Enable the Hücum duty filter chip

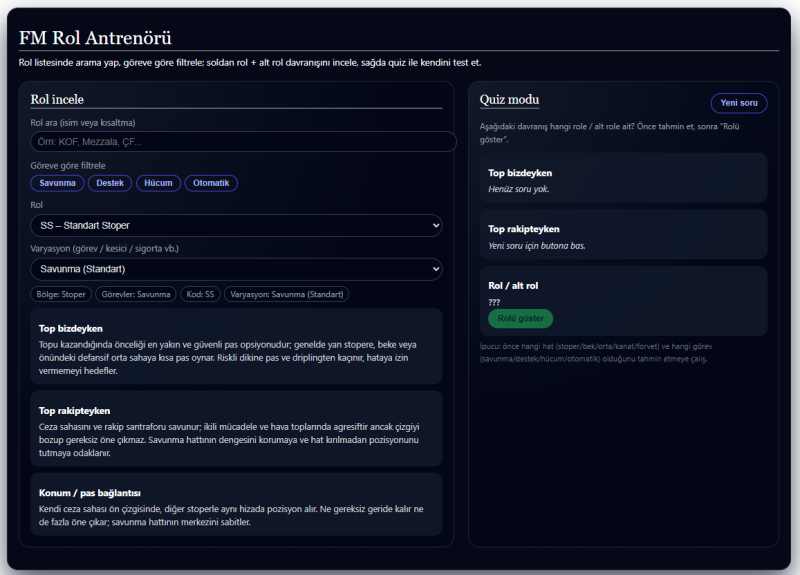[x=158, y=183]
